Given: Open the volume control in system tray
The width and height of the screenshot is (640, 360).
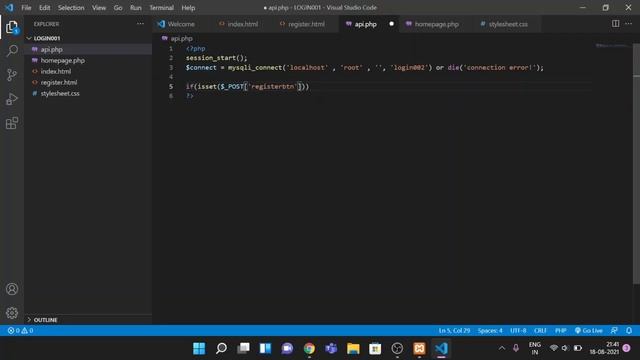Looking at the screenshot, I should click(565, 348).
